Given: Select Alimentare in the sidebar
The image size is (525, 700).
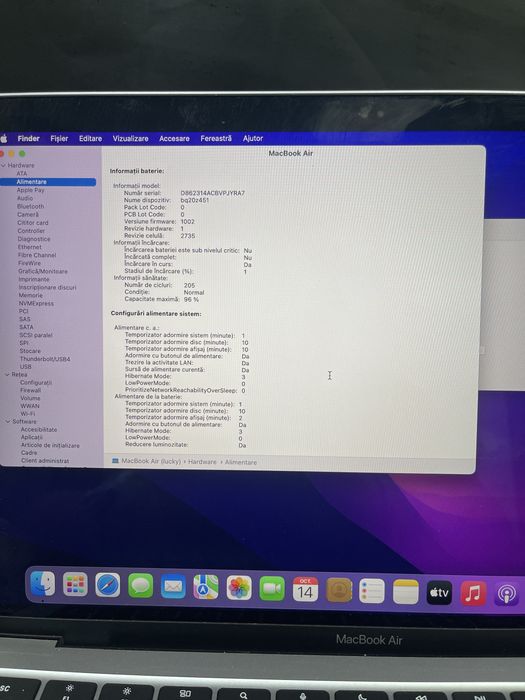Looking at the screenshot, I should pyautogui.click(x=48, y=182).
